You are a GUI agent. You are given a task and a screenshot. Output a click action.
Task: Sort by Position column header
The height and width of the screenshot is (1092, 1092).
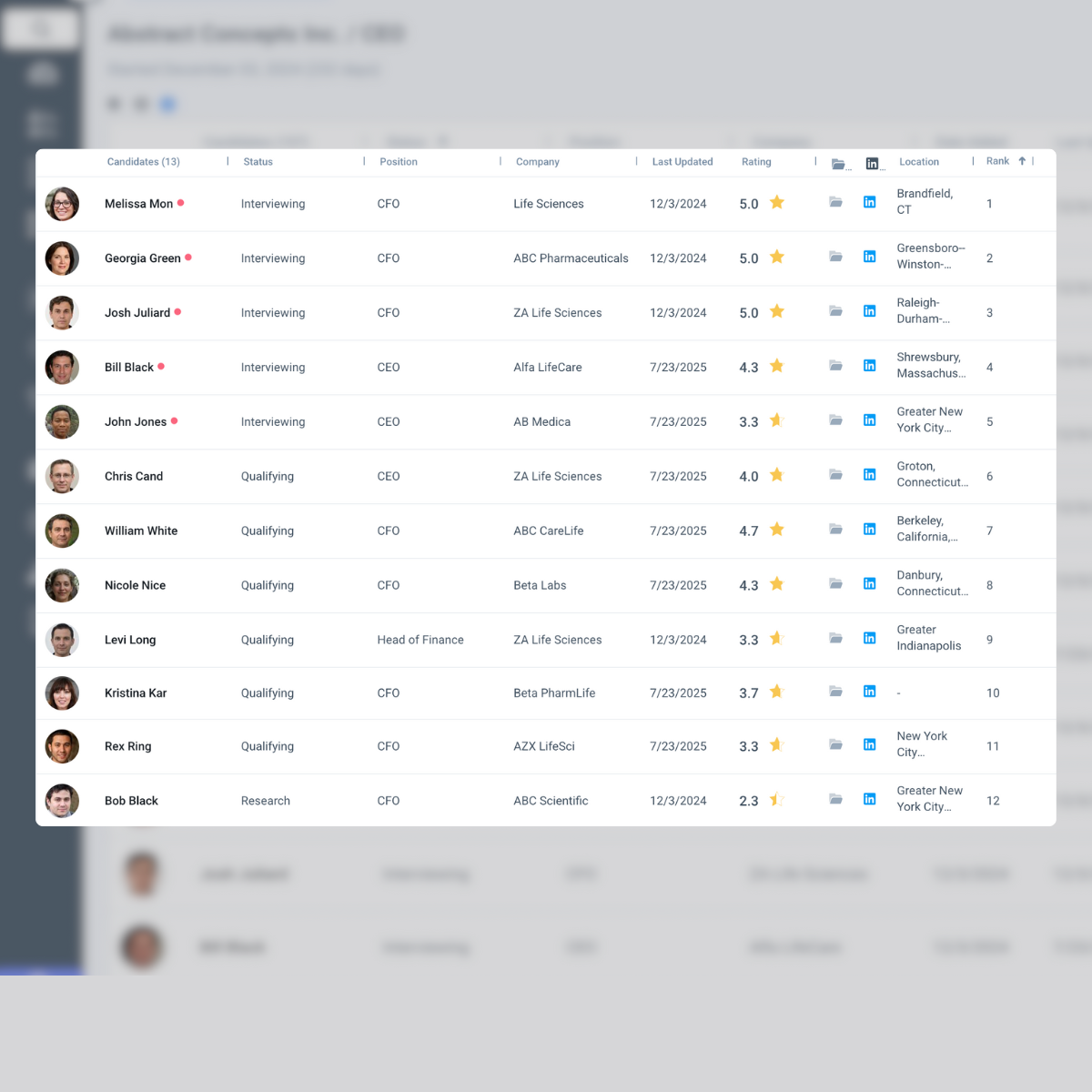[x=399, y=162]
